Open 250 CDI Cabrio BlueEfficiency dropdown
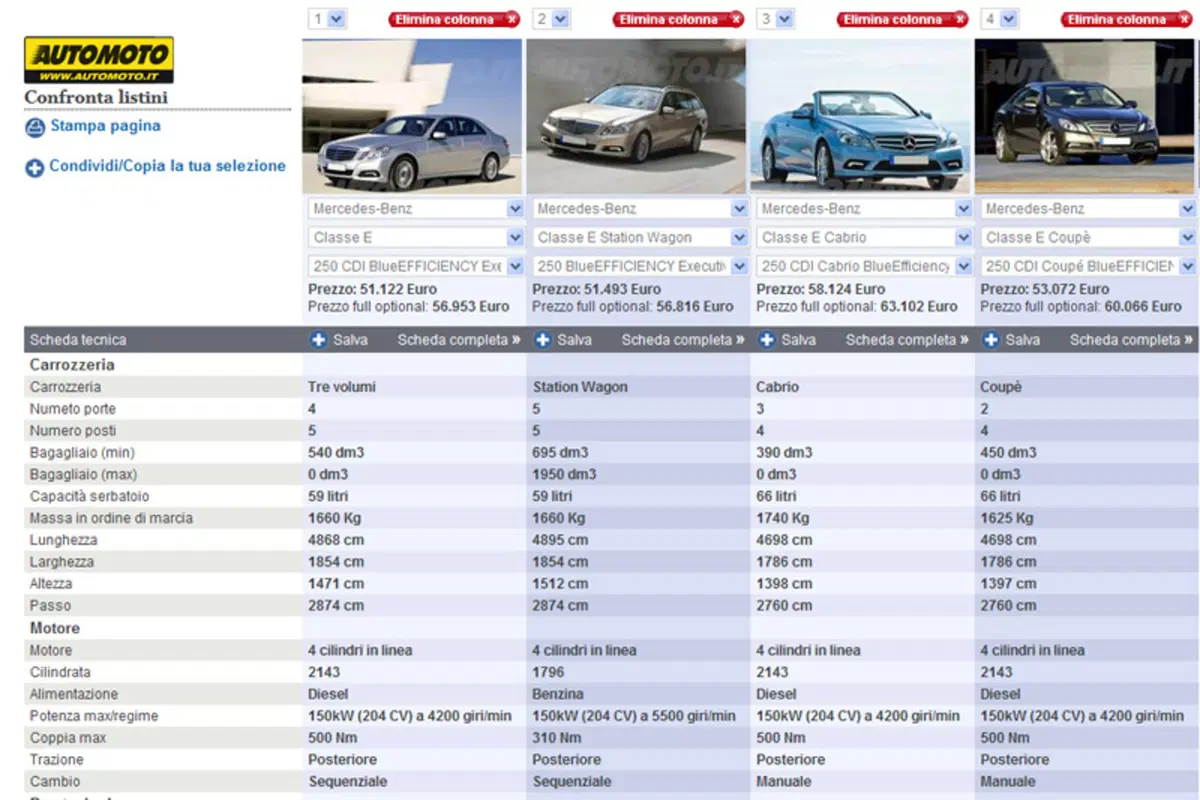1200x800 pixels. tap(864, 267)
